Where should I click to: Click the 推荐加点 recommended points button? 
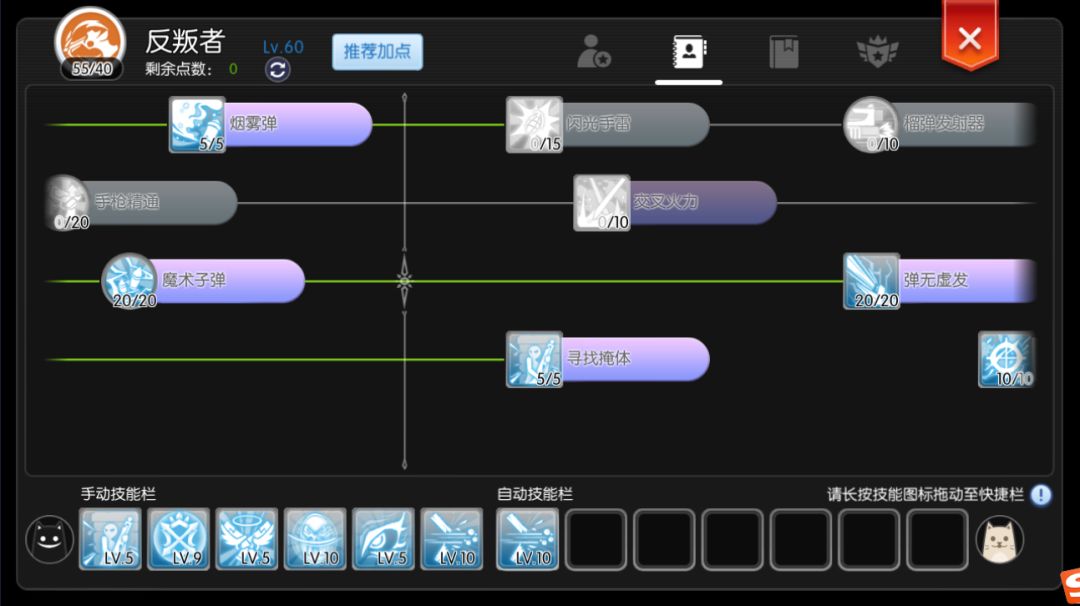pyautogui.click(x=377, y=53)
